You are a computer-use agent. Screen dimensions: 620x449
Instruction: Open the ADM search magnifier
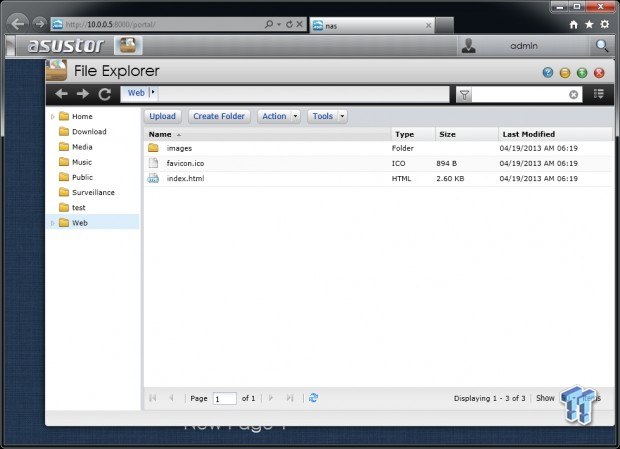[602, 46]
